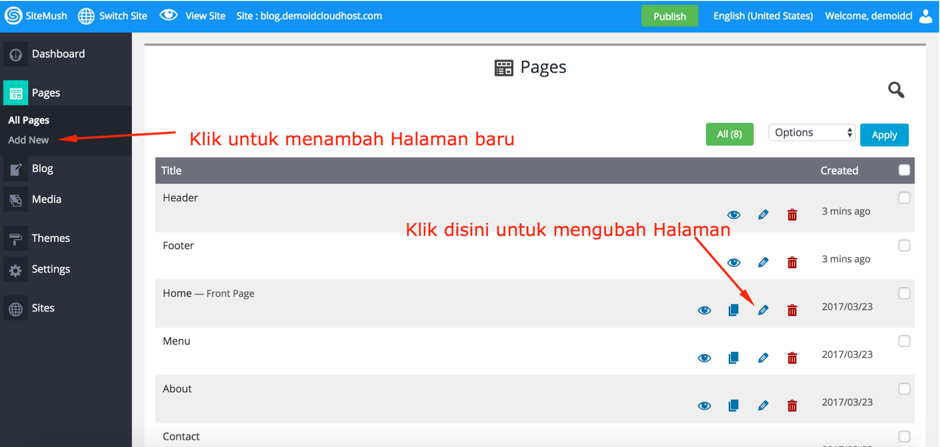
Task: Click the Contact page title
Action: click(x=181, y=437)
